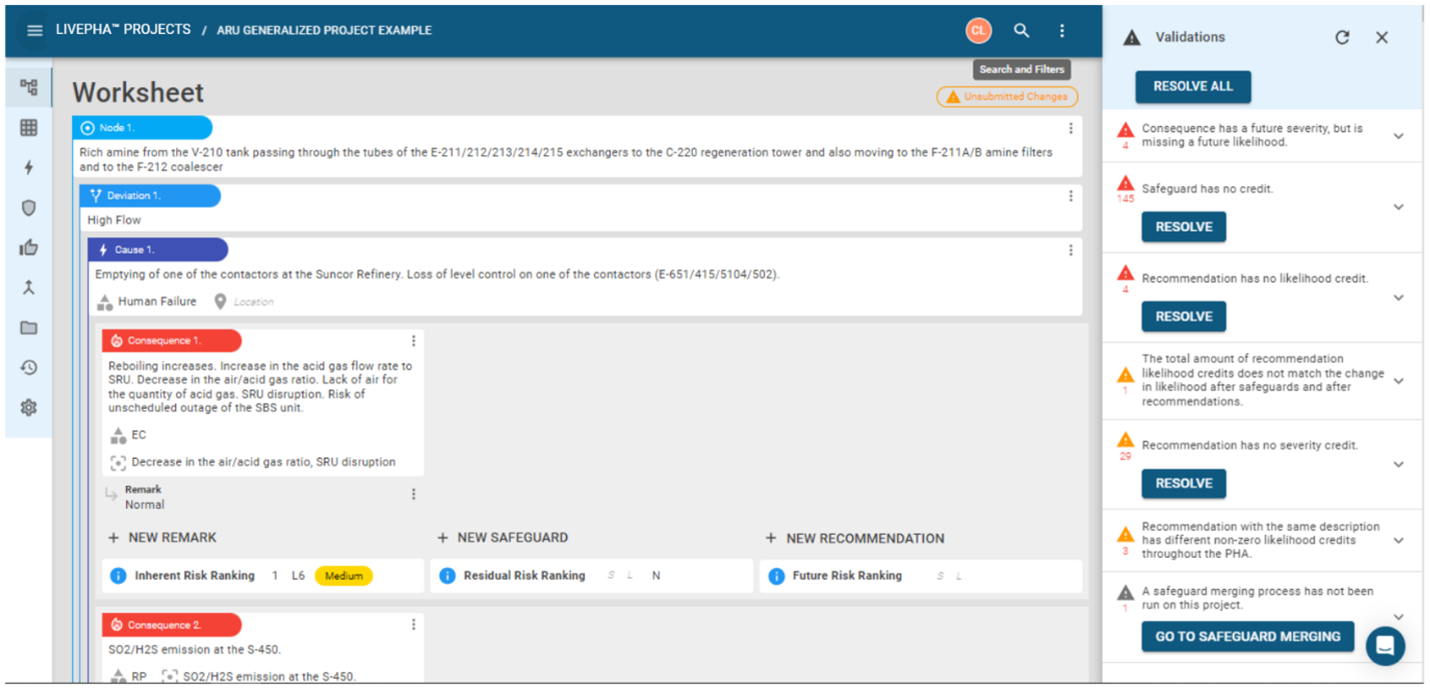
Task: Expand Safeguard has no credit validation
Action: 1398,207
